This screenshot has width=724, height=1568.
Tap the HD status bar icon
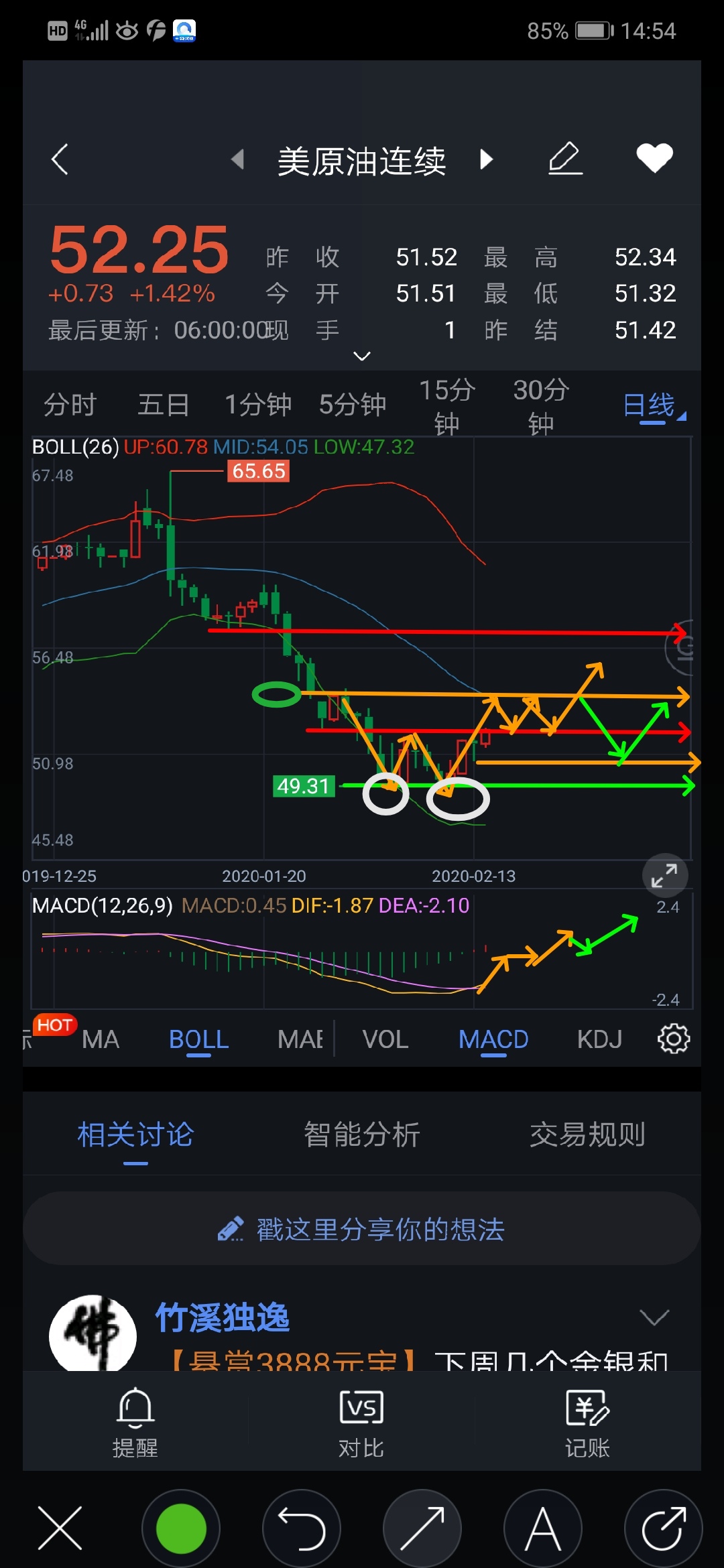point(58,31)
